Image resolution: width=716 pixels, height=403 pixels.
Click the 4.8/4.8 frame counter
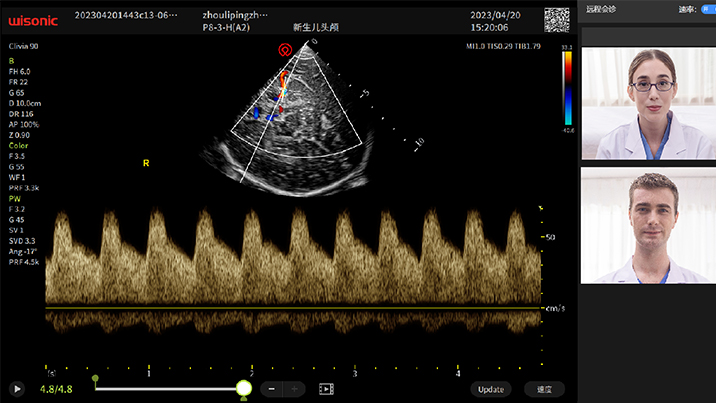[x=56, y=388]
